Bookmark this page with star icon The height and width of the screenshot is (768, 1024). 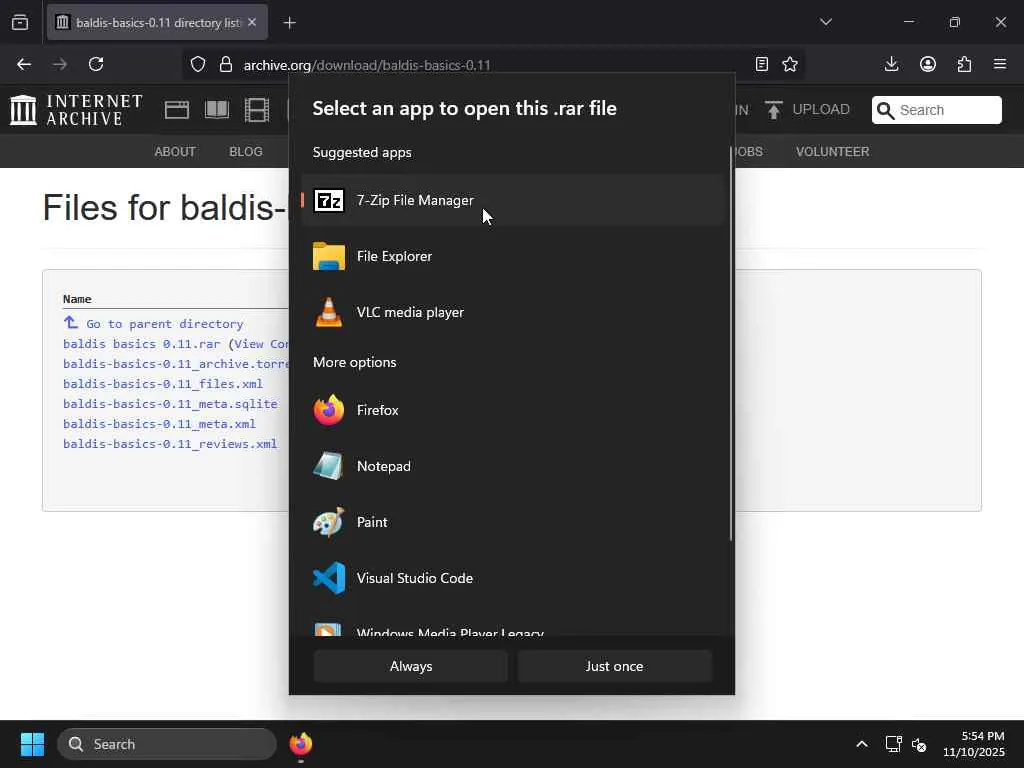click(790, 64)
